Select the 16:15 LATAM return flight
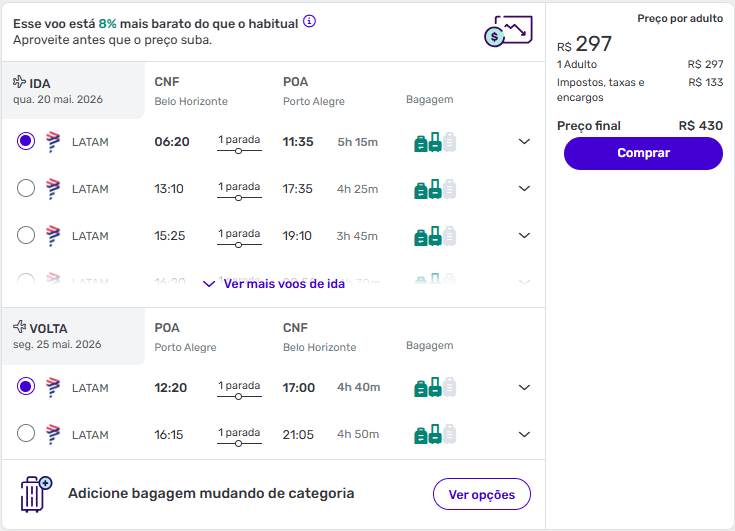735x531 pixels. (26, 433)
